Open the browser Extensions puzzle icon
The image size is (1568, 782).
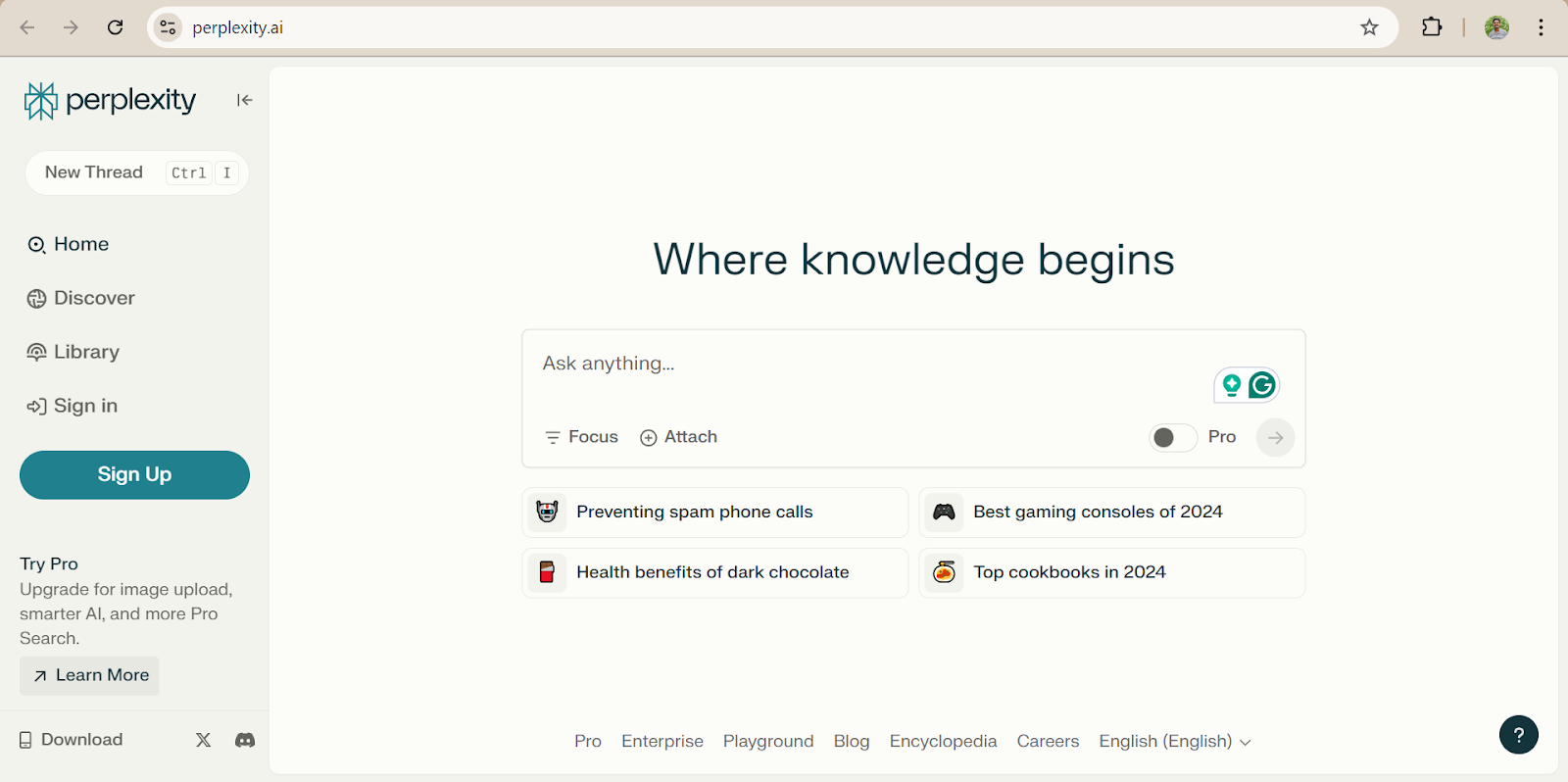1432,27
